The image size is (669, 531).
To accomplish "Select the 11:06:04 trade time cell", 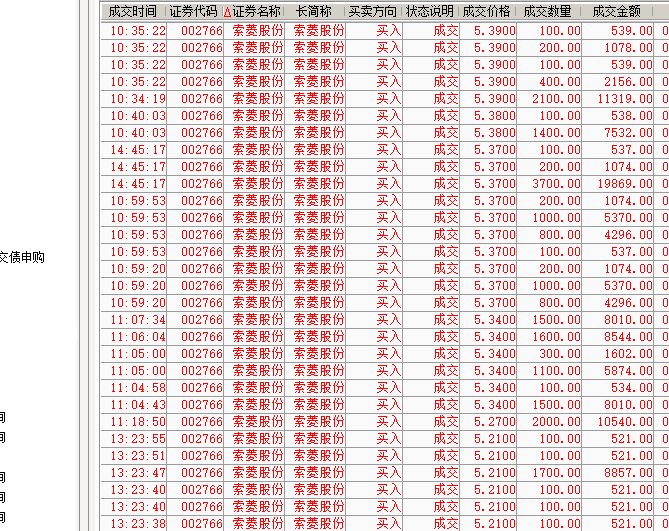I will pos(134,337).
